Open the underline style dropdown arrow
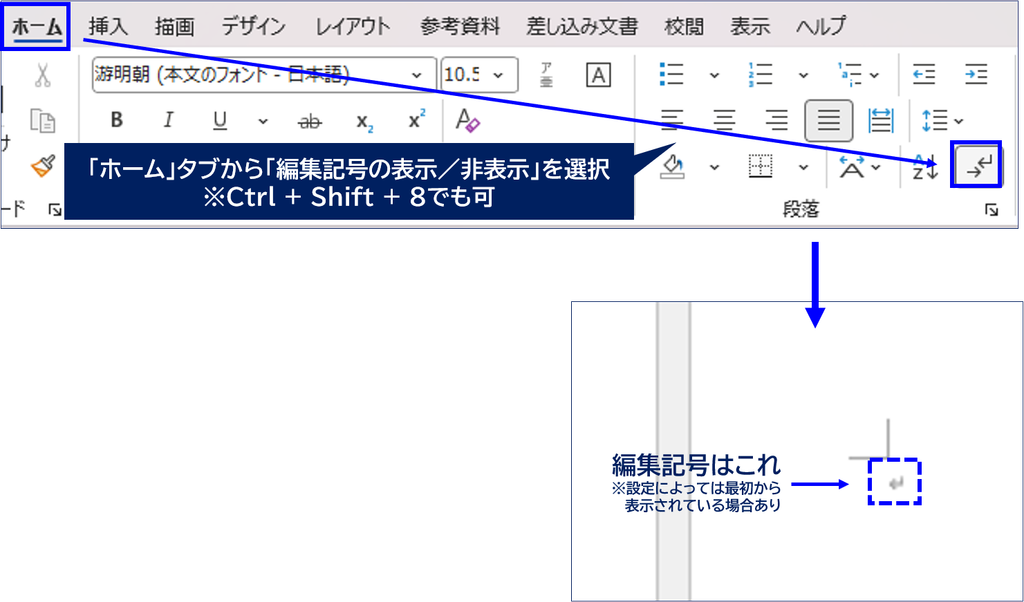The image size is (1024, 602). point(263,121)
